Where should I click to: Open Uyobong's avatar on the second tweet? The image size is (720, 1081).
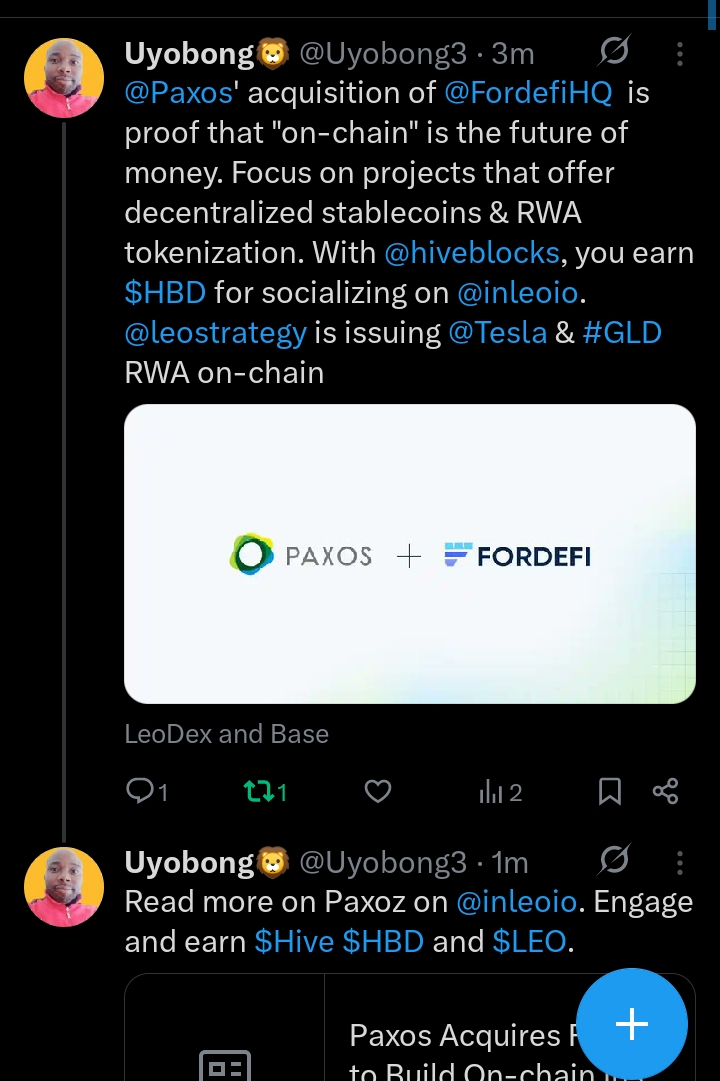pos(64,886)
